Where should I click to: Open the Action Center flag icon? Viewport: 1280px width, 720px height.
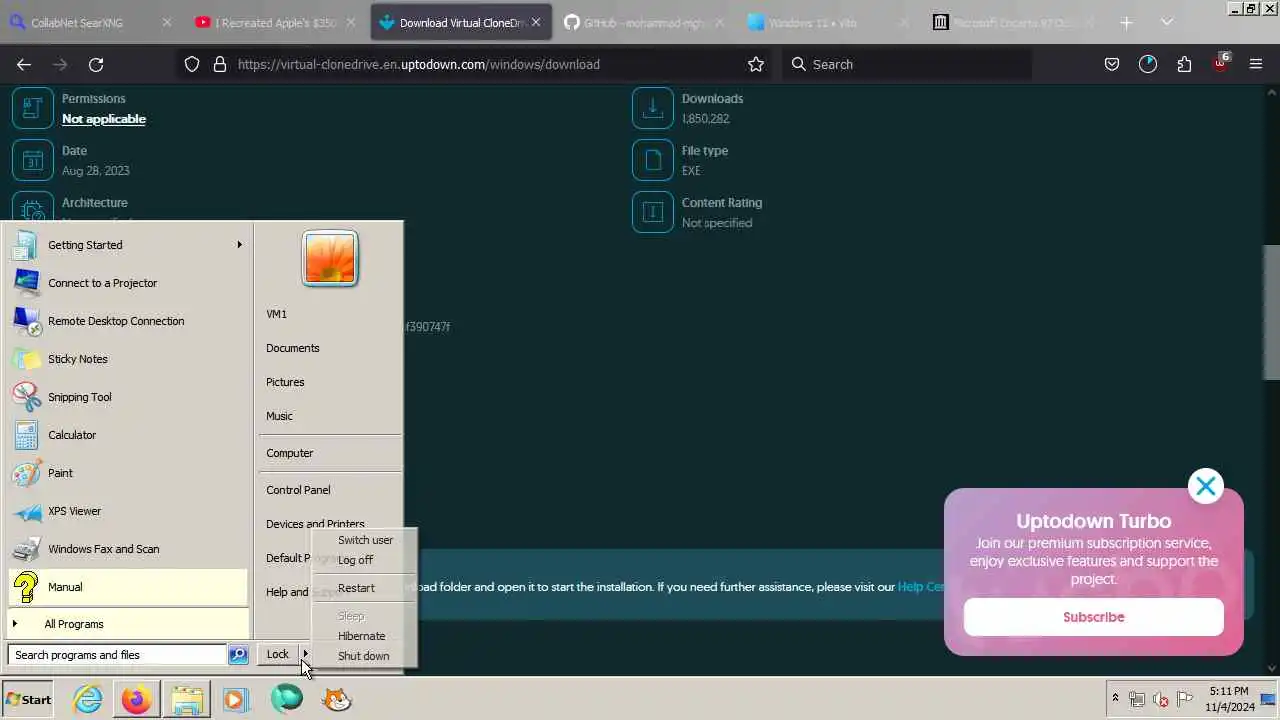click(1185, 699)
